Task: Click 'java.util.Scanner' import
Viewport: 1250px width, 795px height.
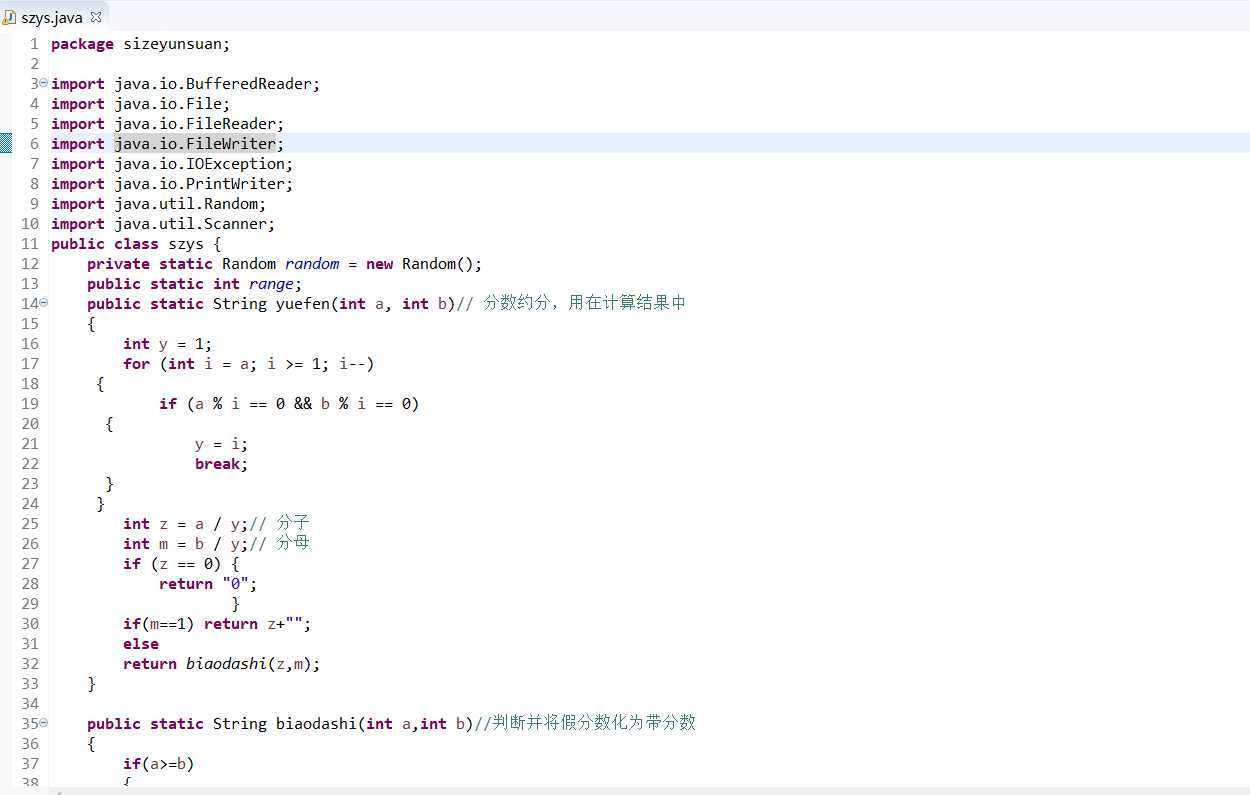Action: point(191,224)
